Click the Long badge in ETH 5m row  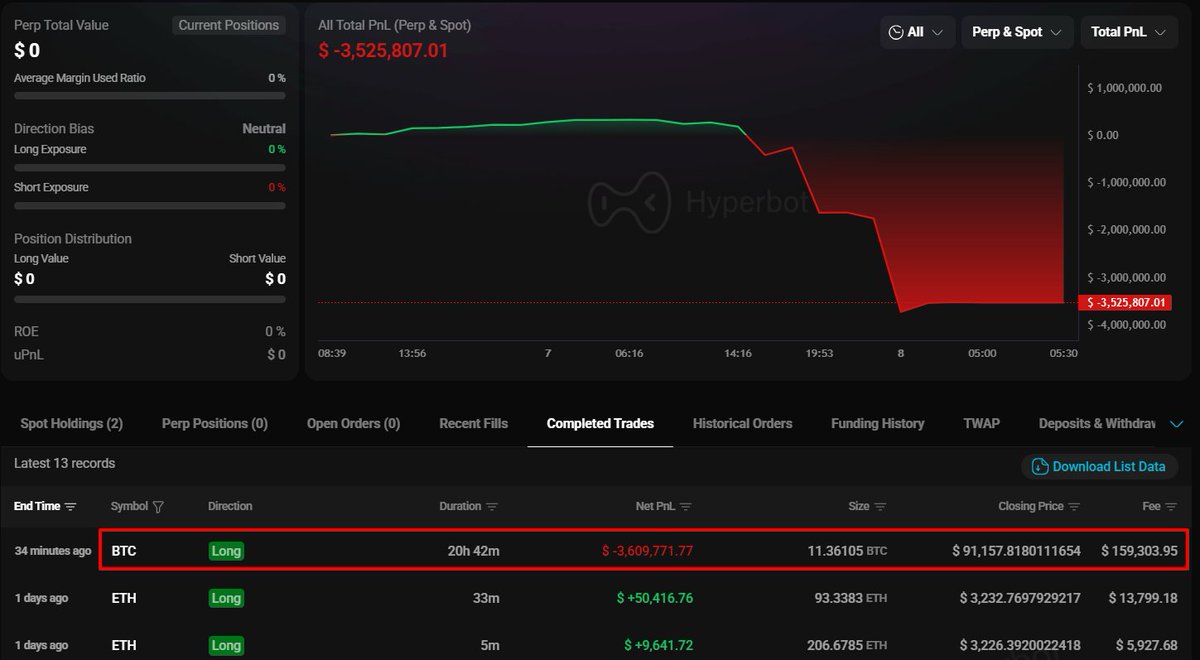(226, 645)
